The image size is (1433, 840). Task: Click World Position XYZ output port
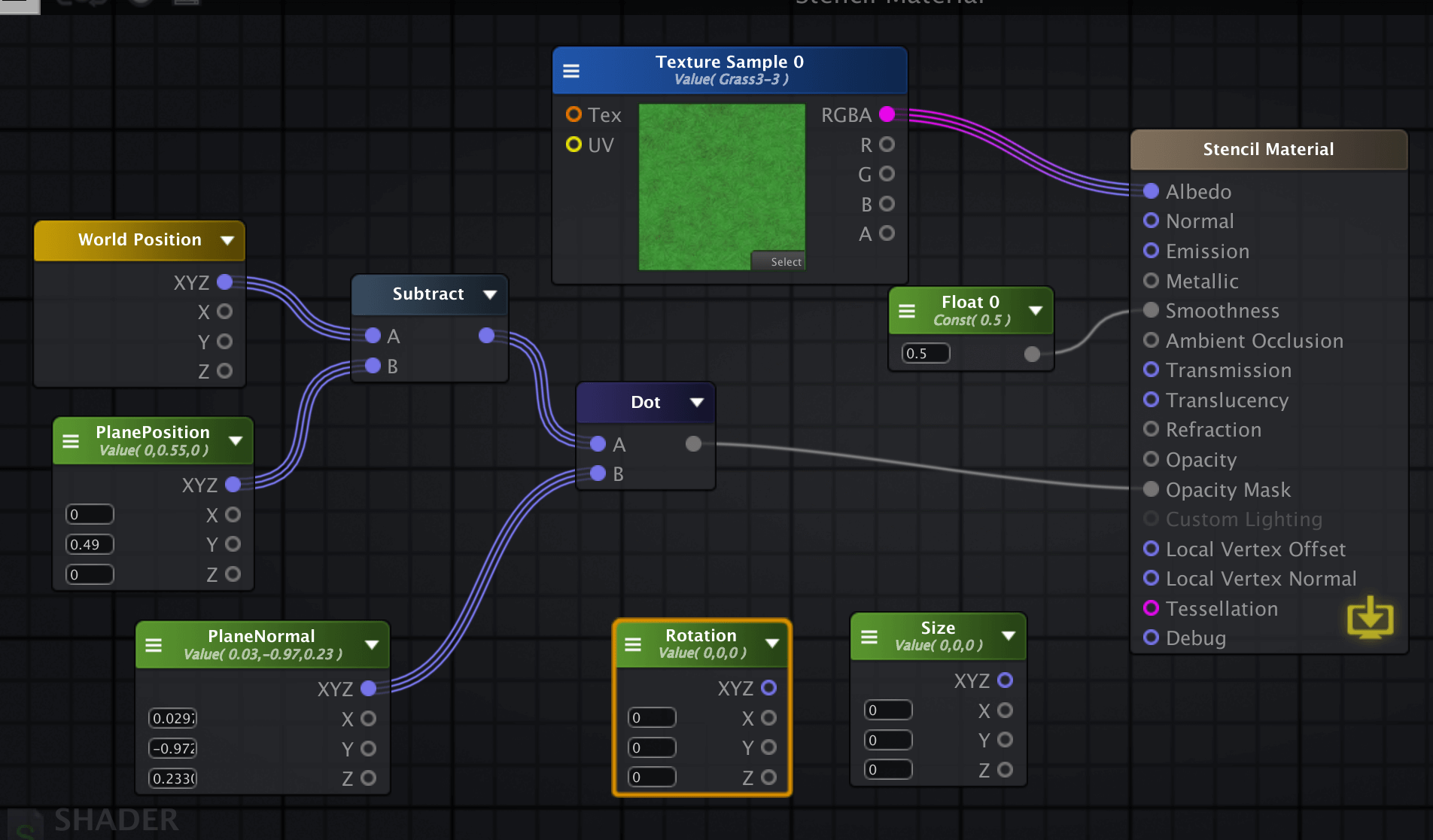[224, 282]
